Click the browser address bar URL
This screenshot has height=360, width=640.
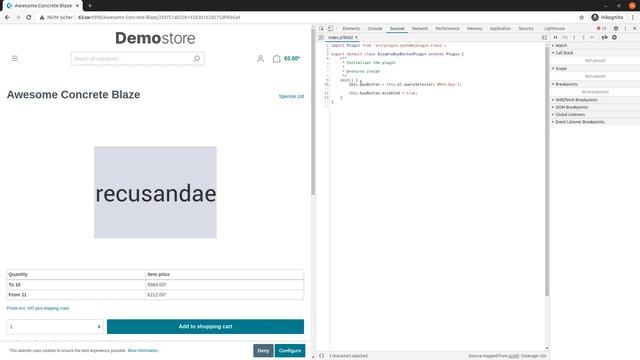pos(159,18)
